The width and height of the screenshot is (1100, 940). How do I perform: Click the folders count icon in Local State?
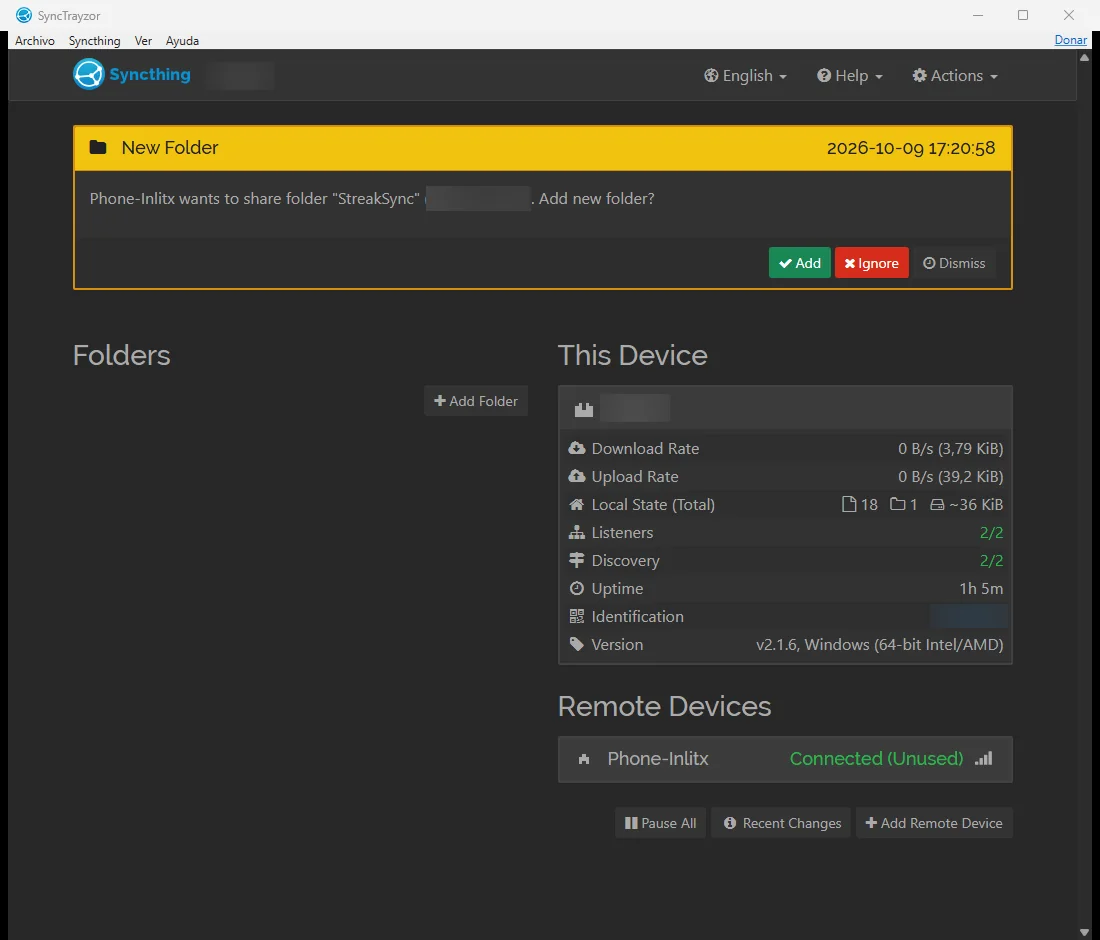point(897,504)
